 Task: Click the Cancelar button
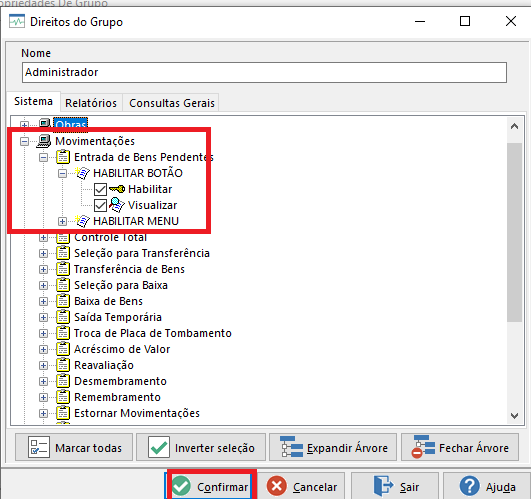[302, 486]
